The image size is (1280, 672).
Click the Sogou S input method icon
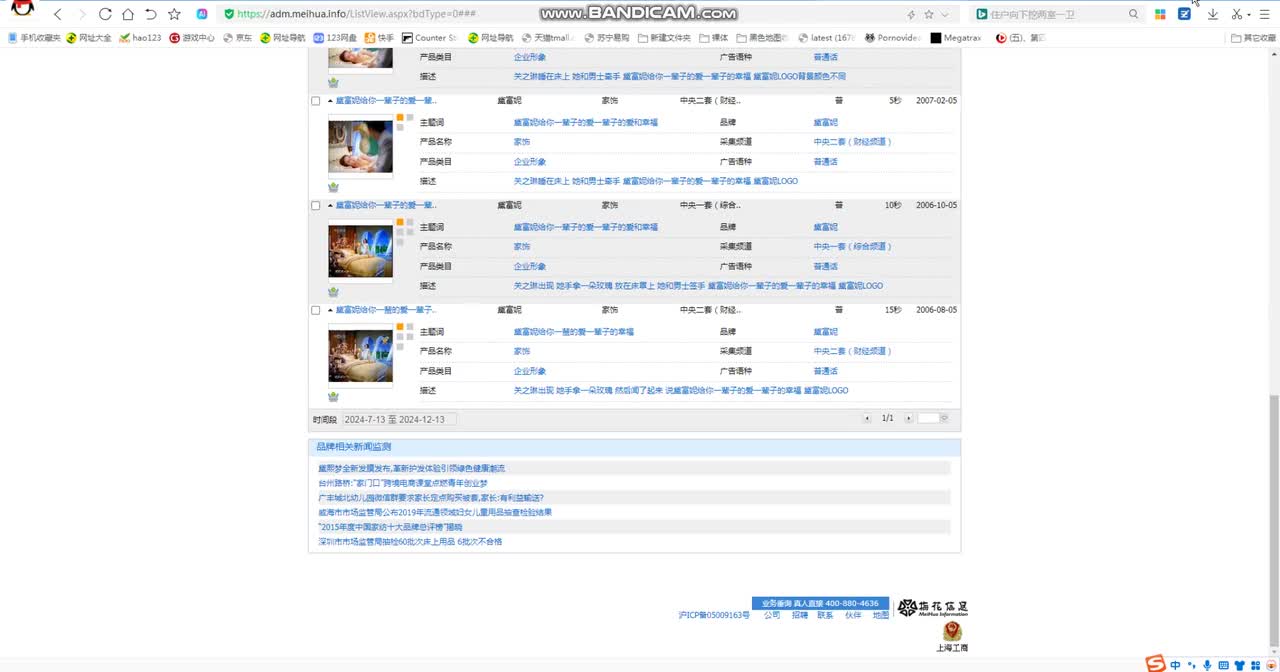point(1155,664)
